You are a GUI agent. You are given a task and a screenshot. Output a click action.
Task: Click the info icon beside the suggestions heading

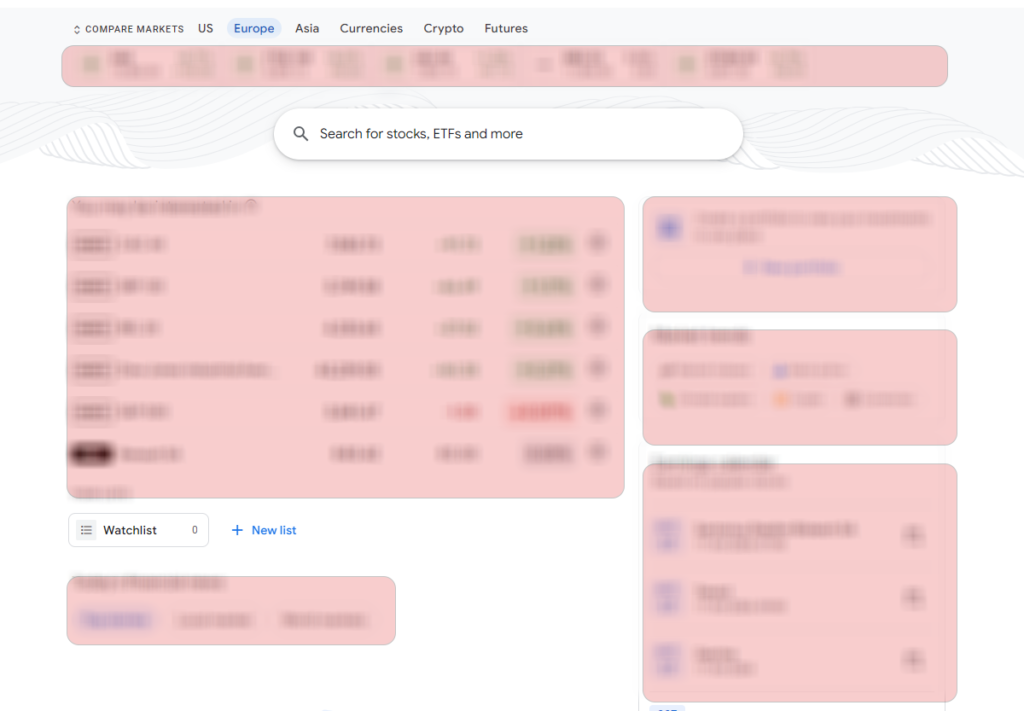tap(252, 206)
